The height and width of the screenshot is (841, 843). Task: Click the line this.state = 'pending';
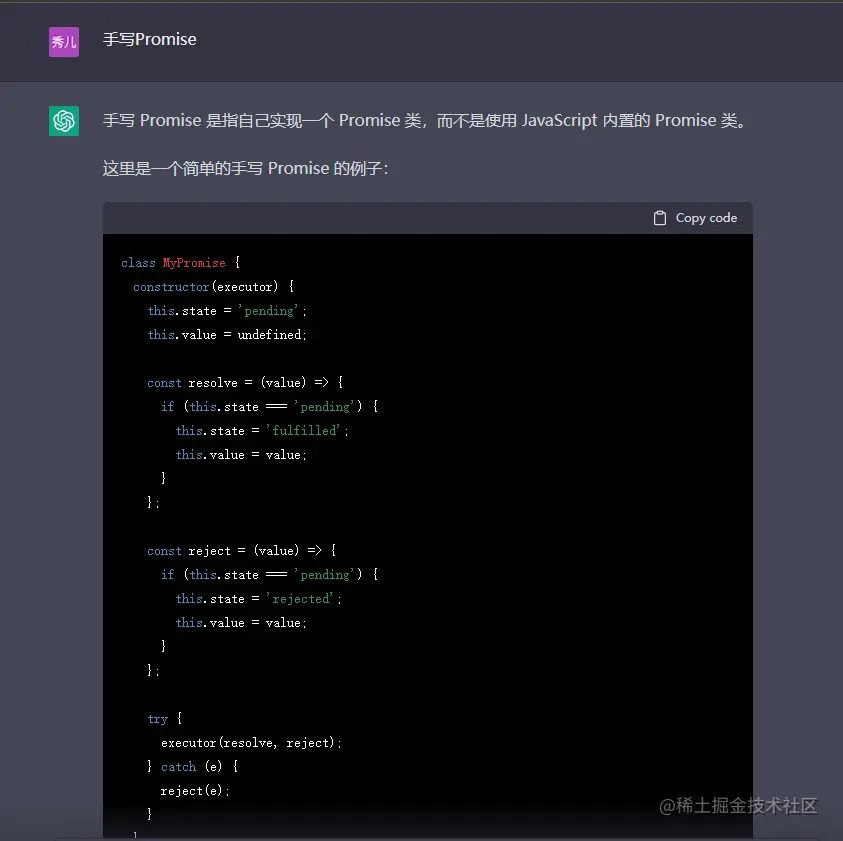[227, 311]
